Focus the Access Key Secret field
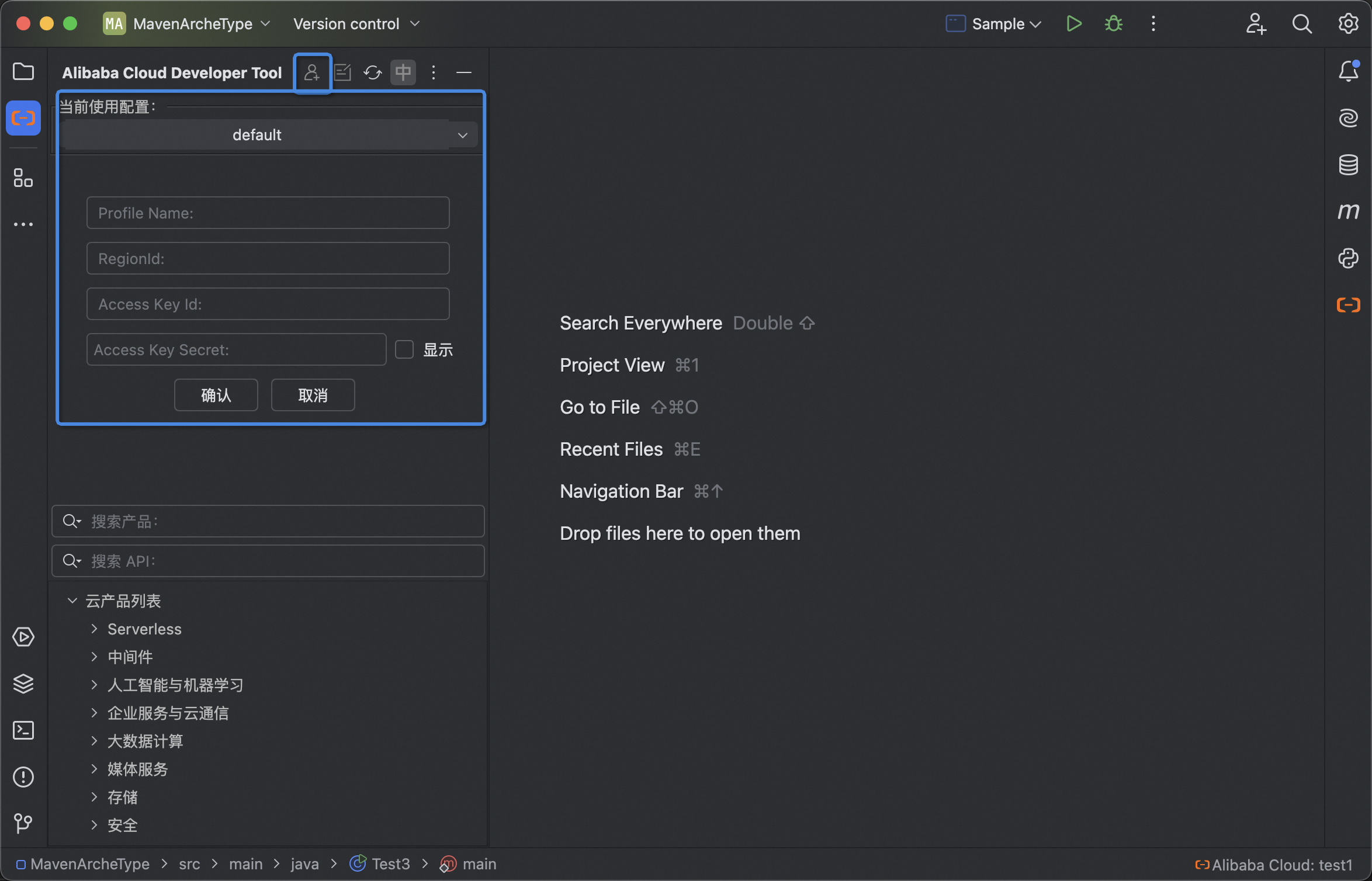 click(237, 349)
